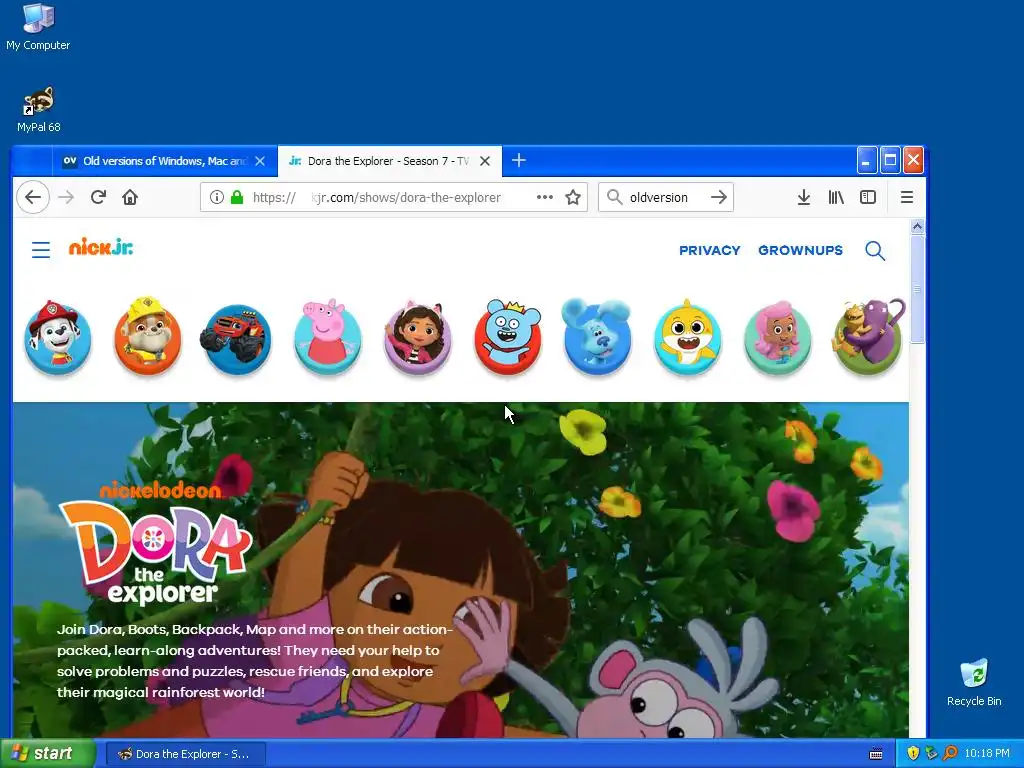Go to browser home page
The image size is (1024, 768).
[130, 197]
